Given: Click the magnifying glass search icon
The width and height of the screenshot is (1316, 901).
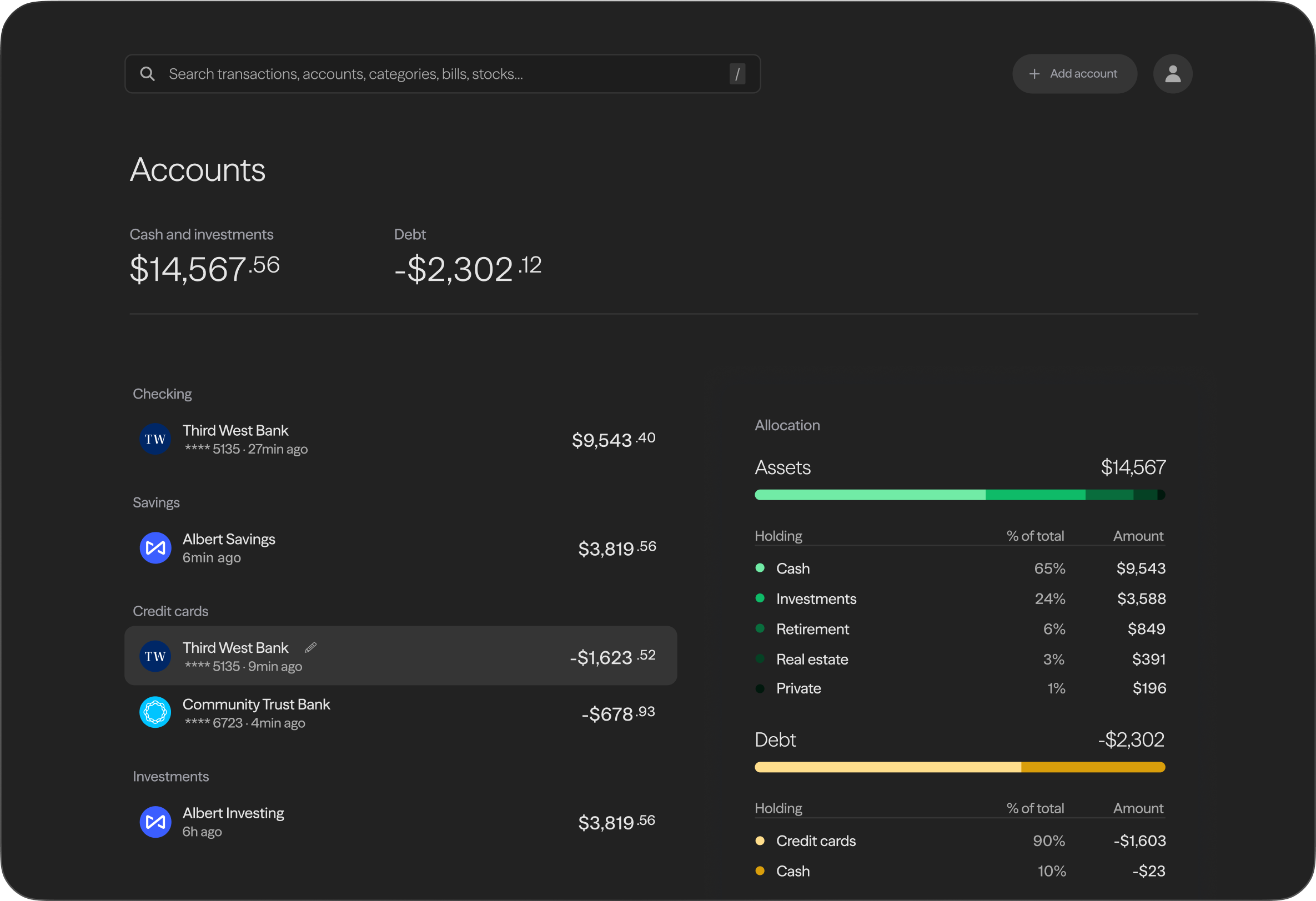Looking at the screenshot, I should point(147,74).
